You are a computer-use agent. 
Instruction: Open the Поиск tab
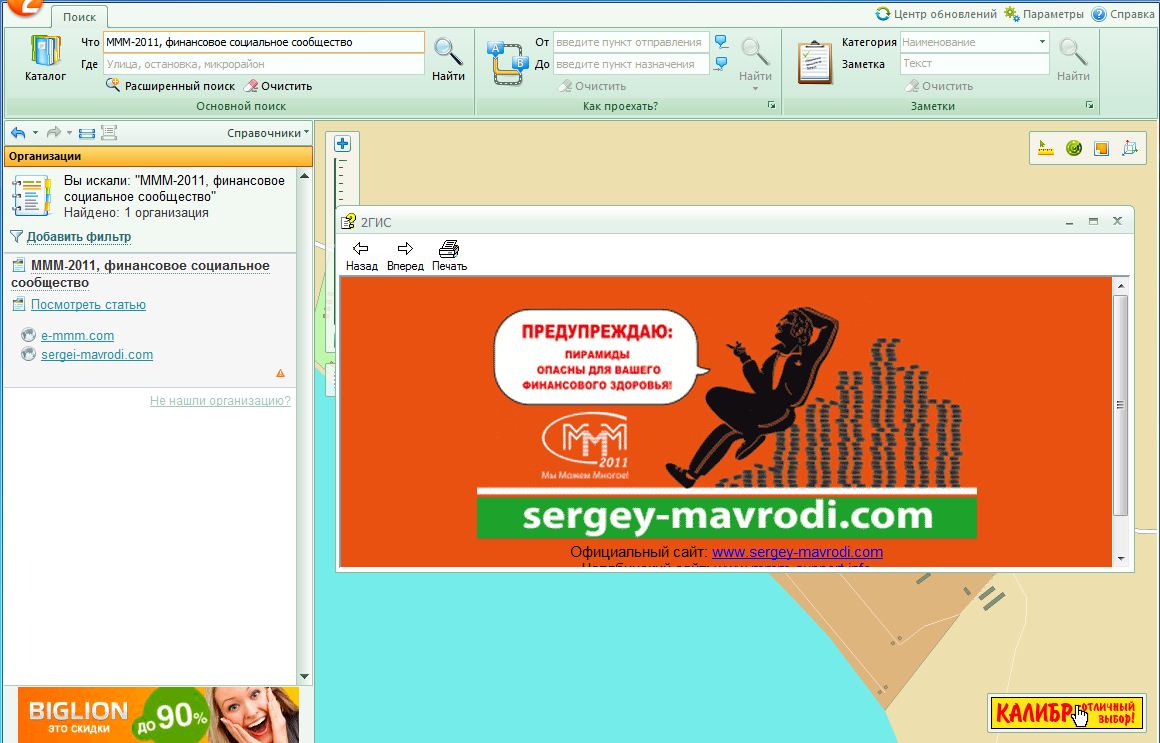point(79,18)
